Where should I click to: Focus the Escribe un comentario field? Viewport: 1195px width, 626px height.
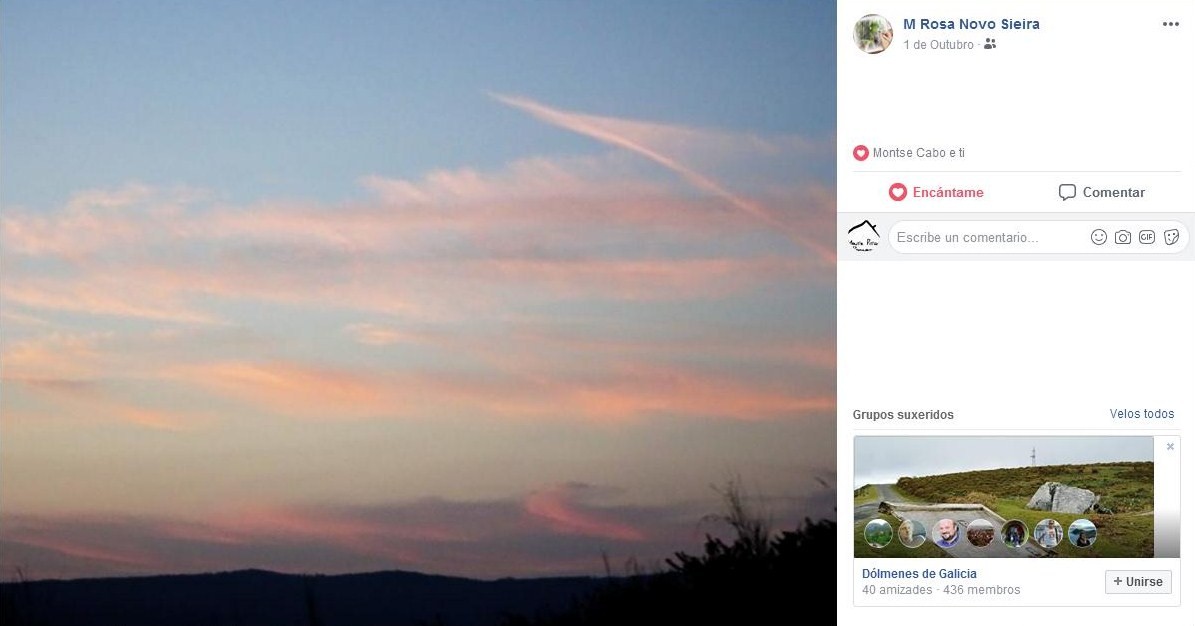pos(985,237)
